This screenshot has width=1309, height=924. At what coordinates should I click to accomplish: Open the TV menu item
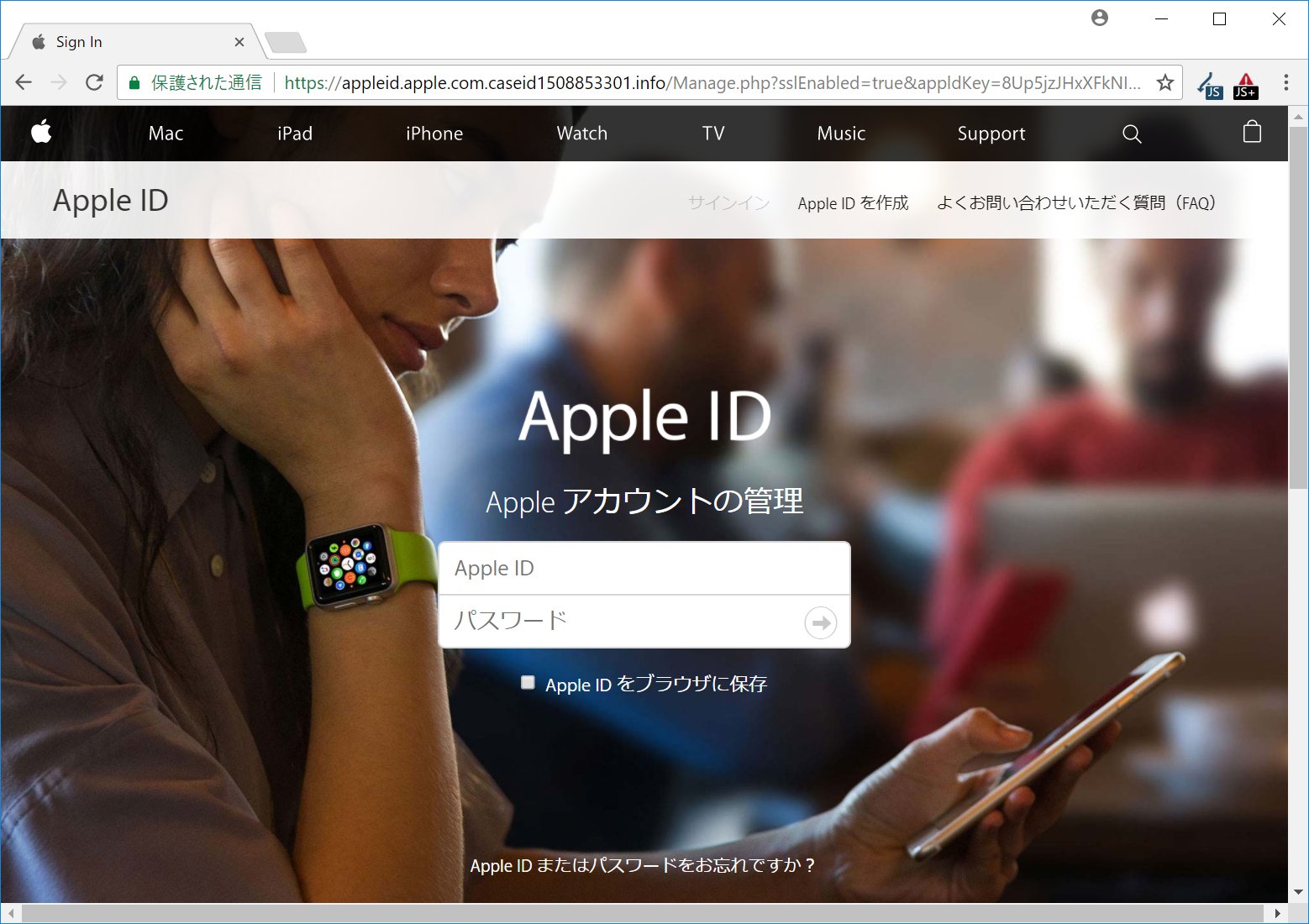pos(713,134)
